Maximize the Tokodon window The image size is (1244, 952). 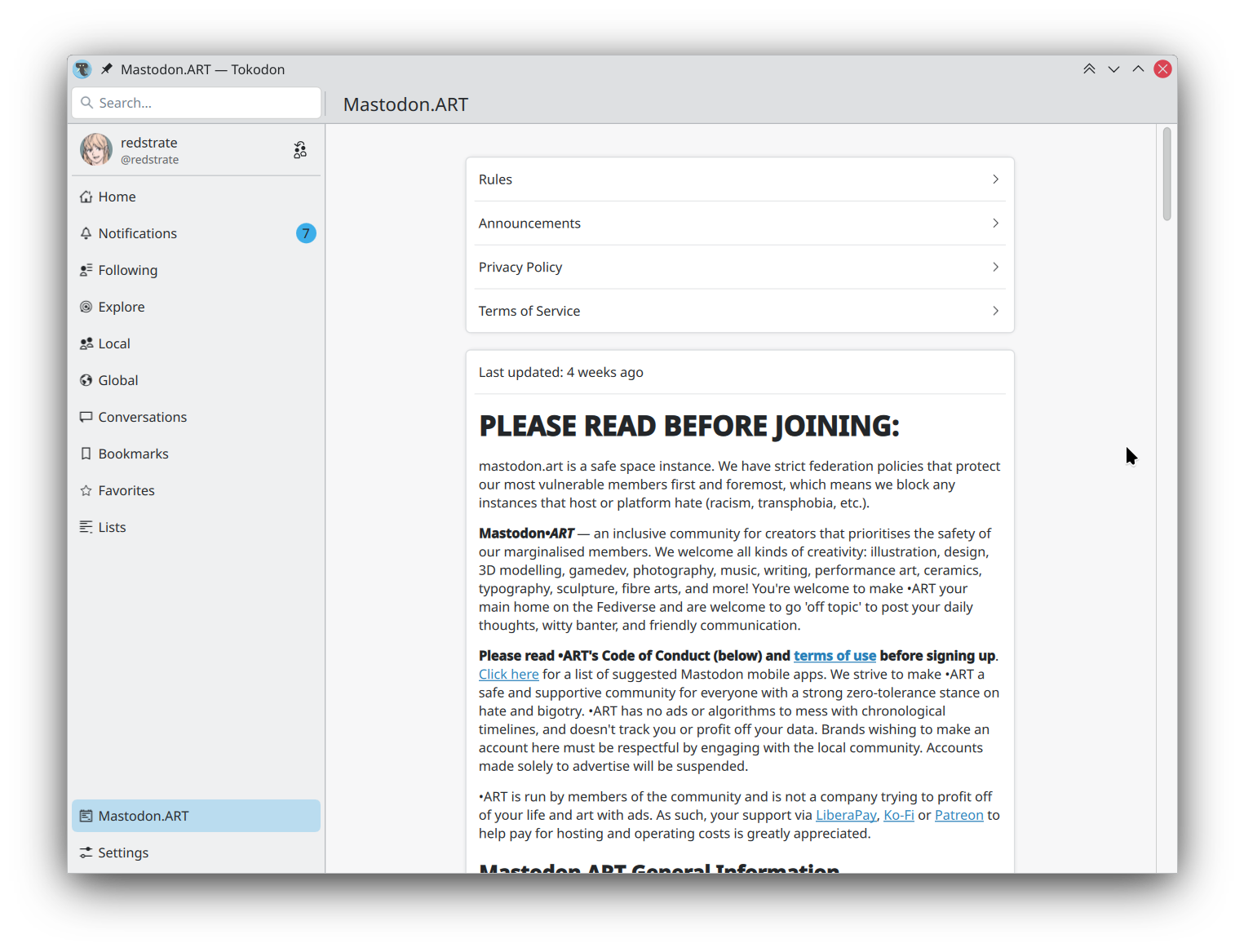click(1138, 69)
